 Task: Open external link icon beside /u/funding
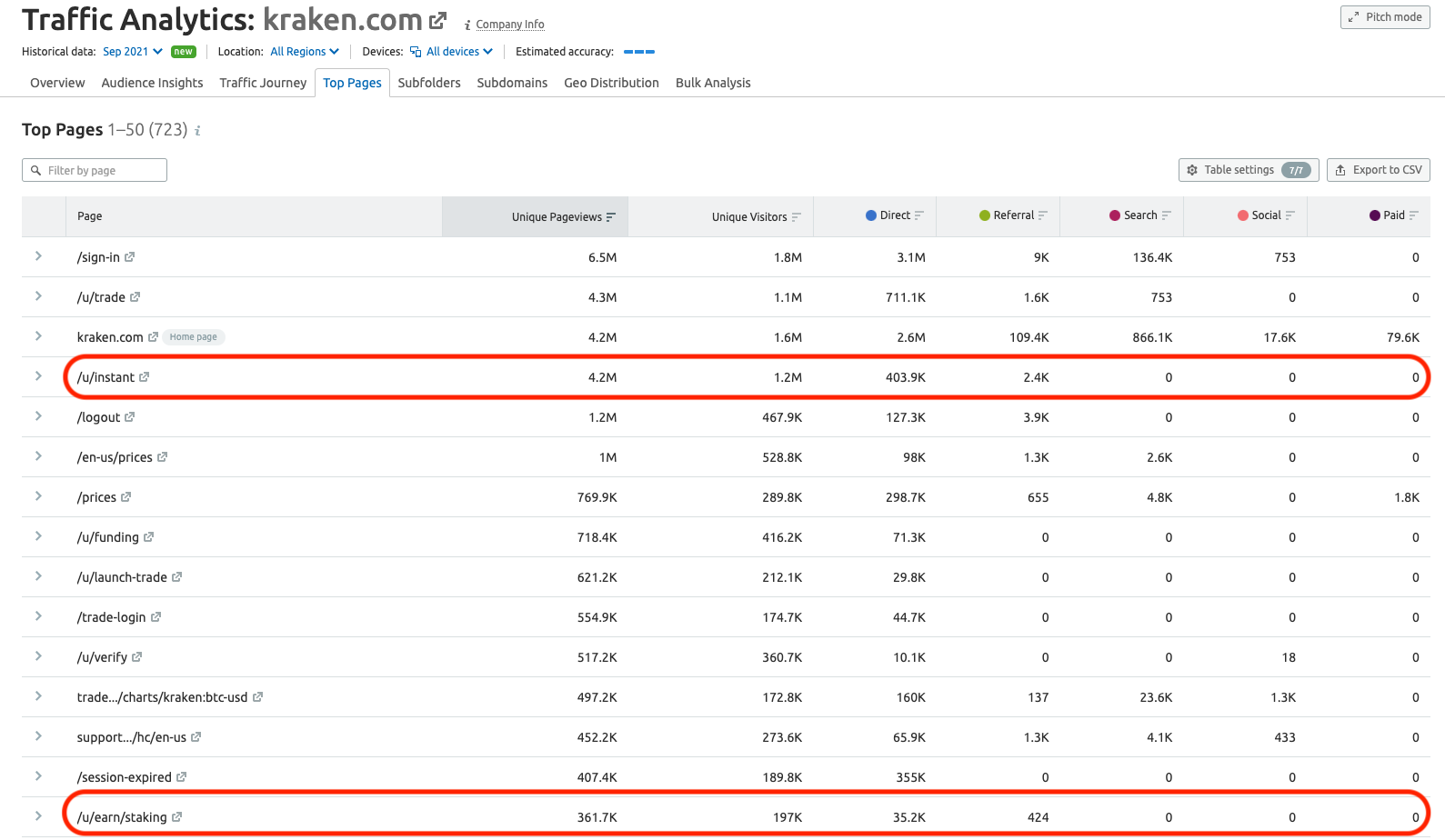(149, 537)
